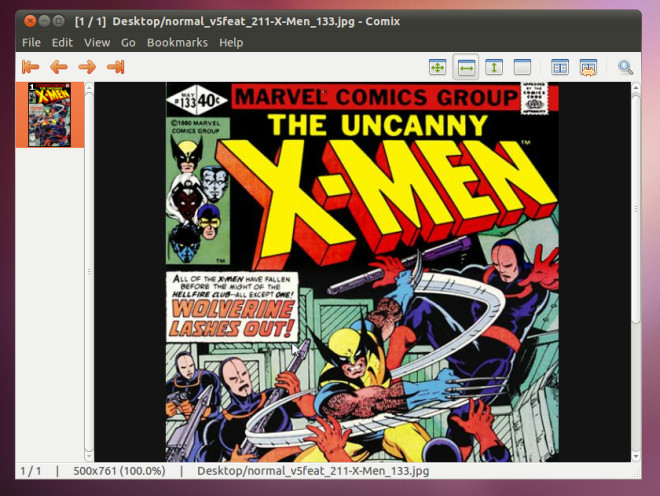
Task: Toggle fit width mode icon
Action: pyautogui.click(x=466, y=67)
